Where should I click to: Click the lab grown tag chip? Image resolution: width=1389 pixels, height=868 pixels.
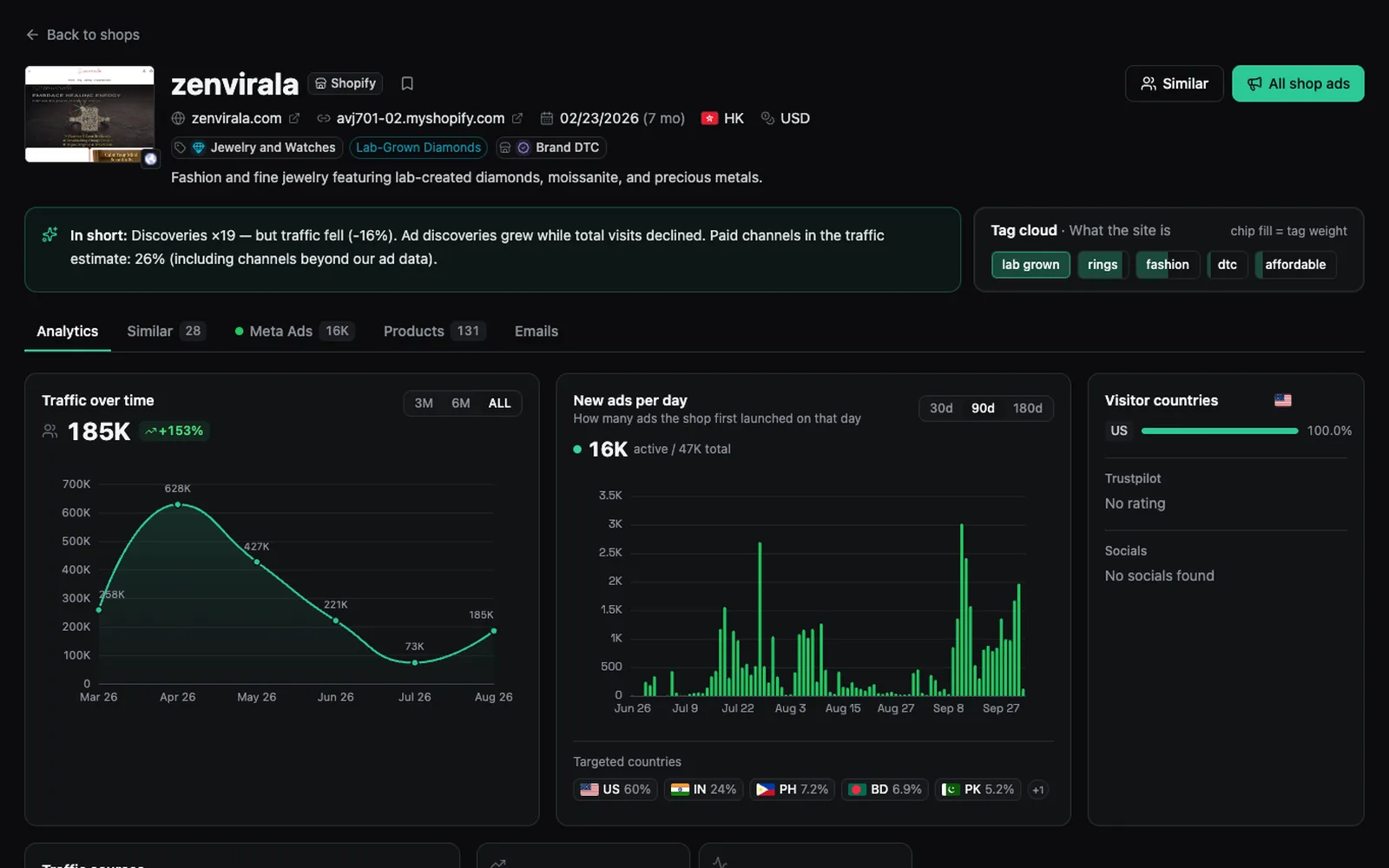[x=1030, y=265]
